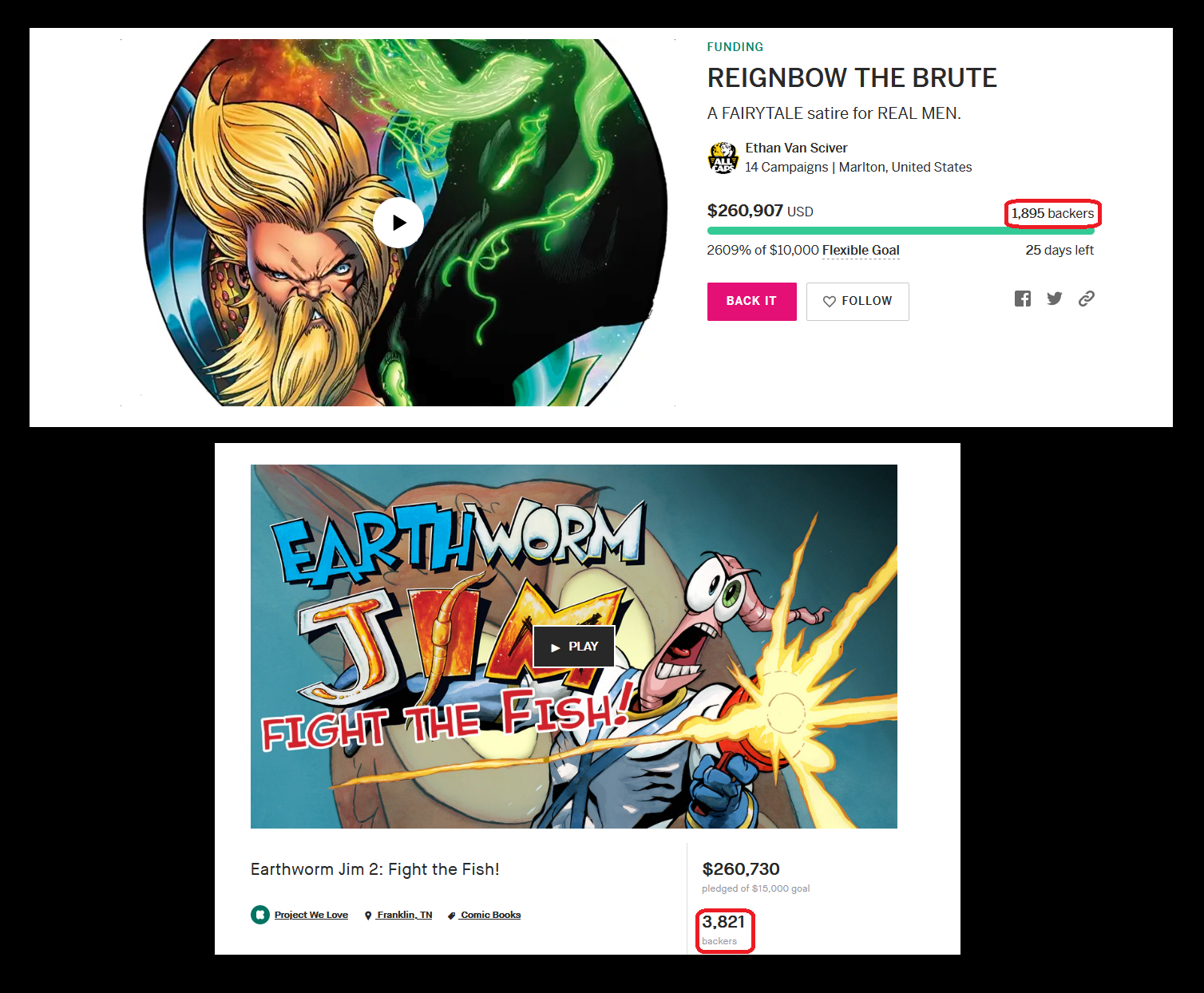Play the Reignbow the Brute video
This screenshot has width=1204, height=993.
click(398, 223)
